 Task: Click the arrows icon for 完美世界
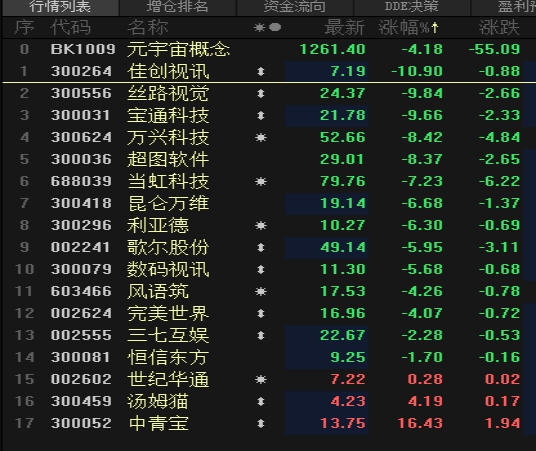261,314
